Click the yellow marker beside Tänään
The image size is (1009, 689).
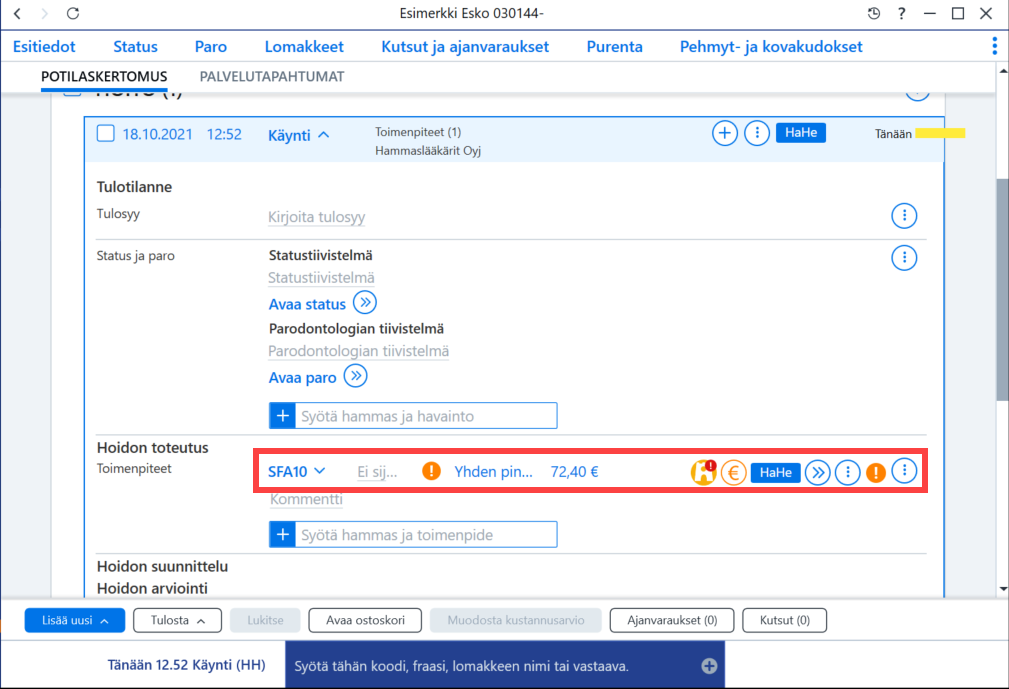pos(940,133)
